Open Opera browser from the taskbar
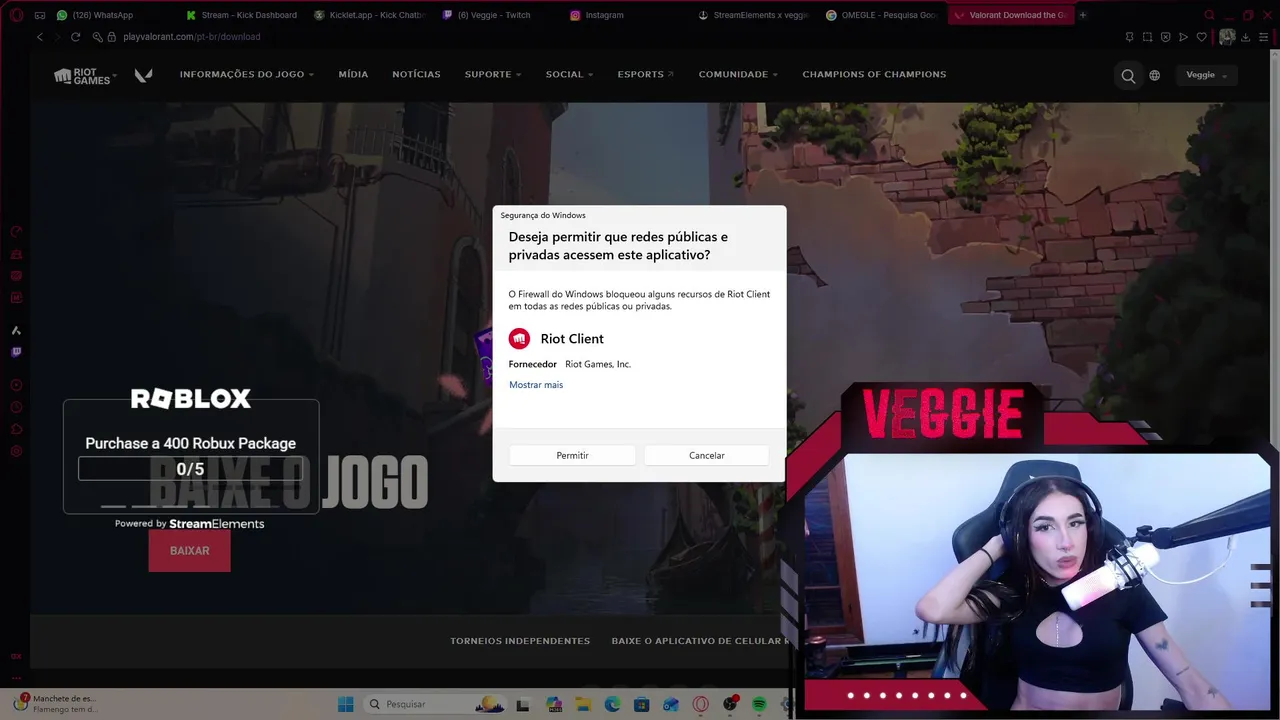The image size is (1280, 720). click(700, 704)
